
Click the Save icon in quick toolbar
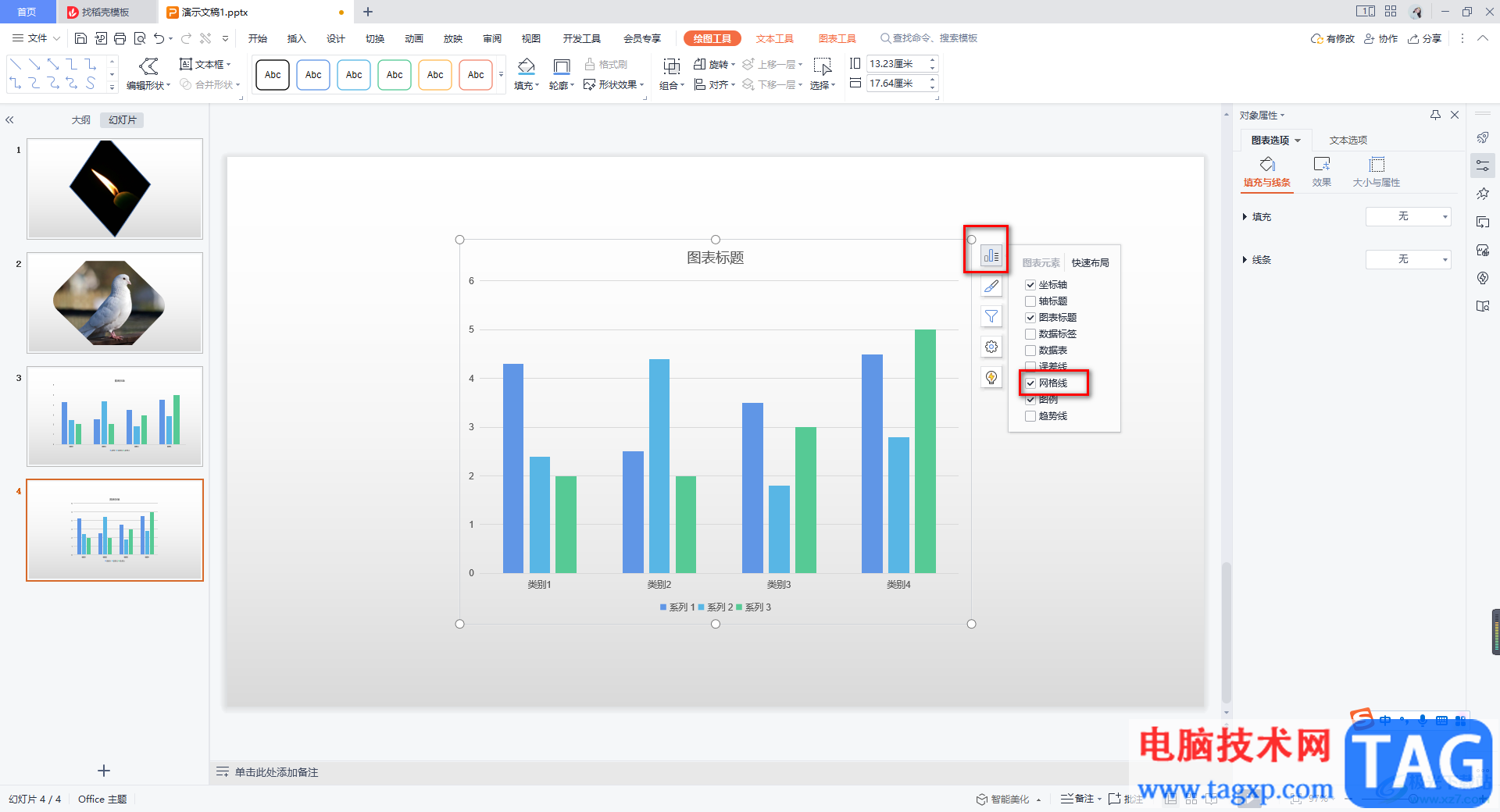[80, 38]
